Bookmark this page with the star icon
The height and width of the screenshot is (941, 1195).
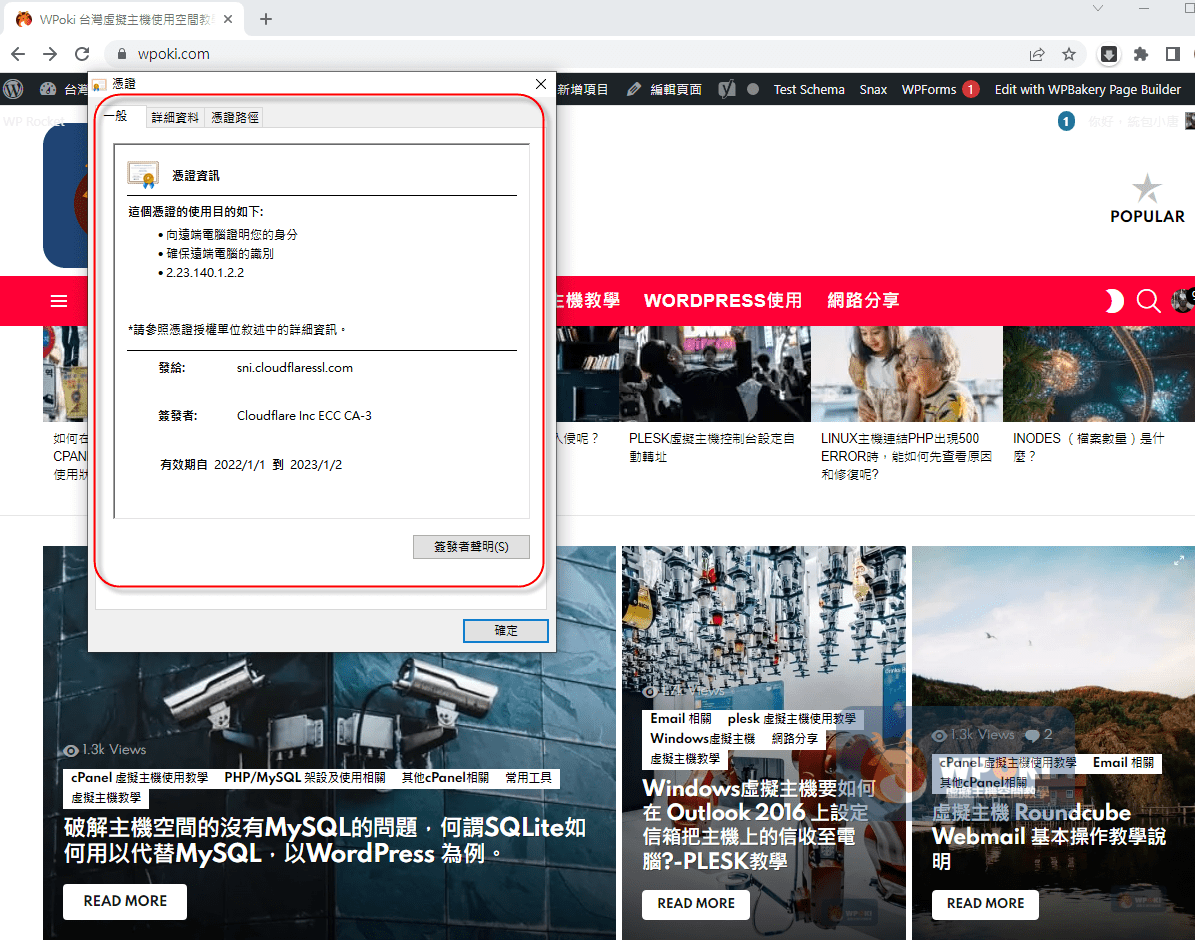click(x=1069, y=54)
